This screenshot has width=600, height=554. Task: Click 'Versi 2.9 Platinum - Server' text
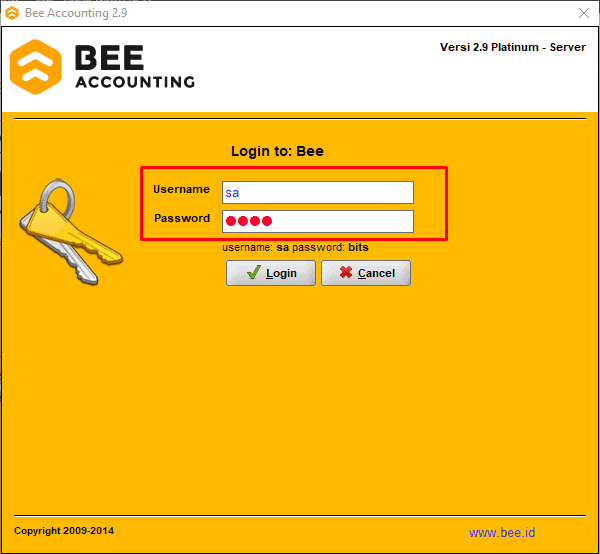513,47
